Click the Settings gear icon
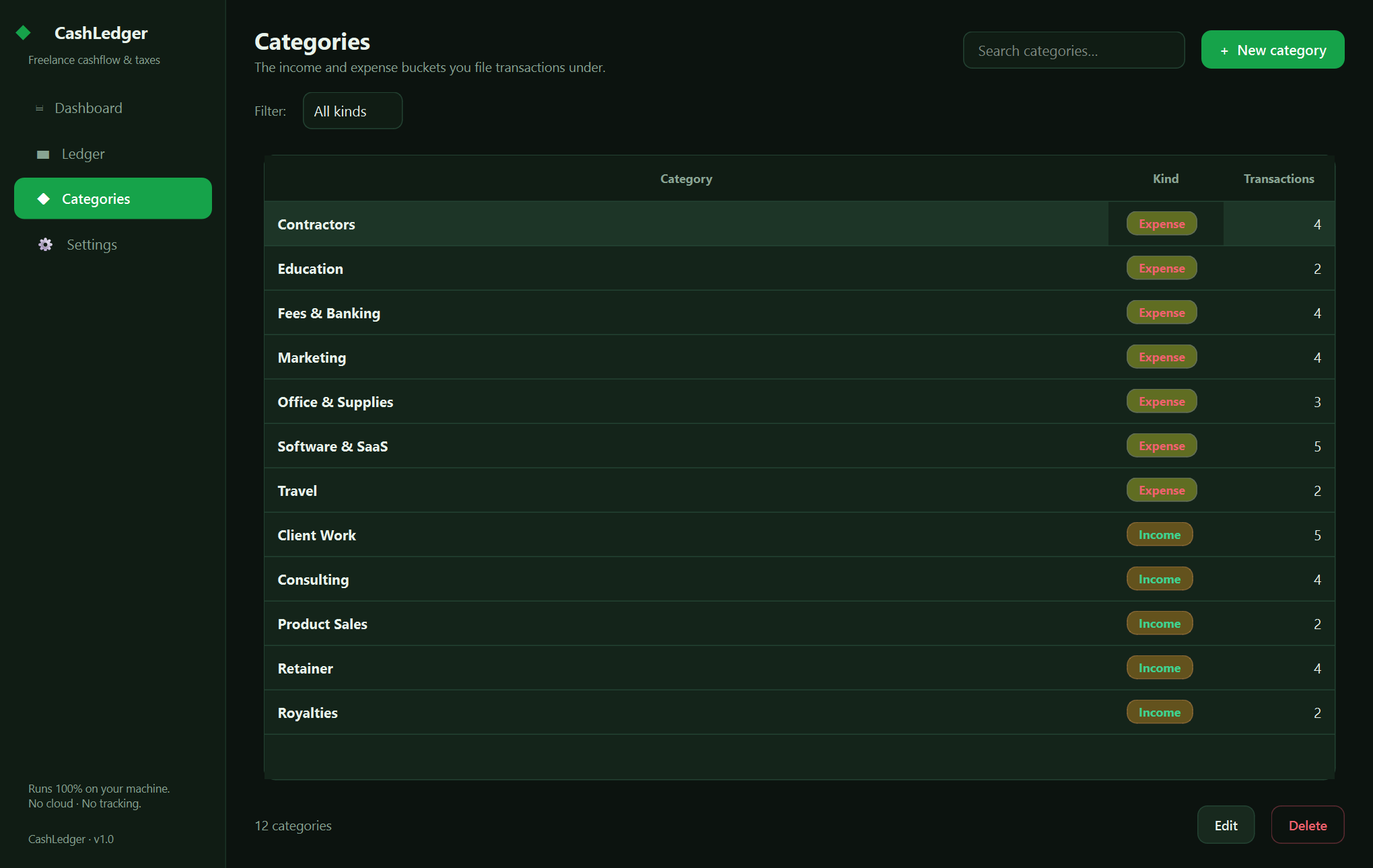This screenshot has height=868, width=1373. (45, 244)
